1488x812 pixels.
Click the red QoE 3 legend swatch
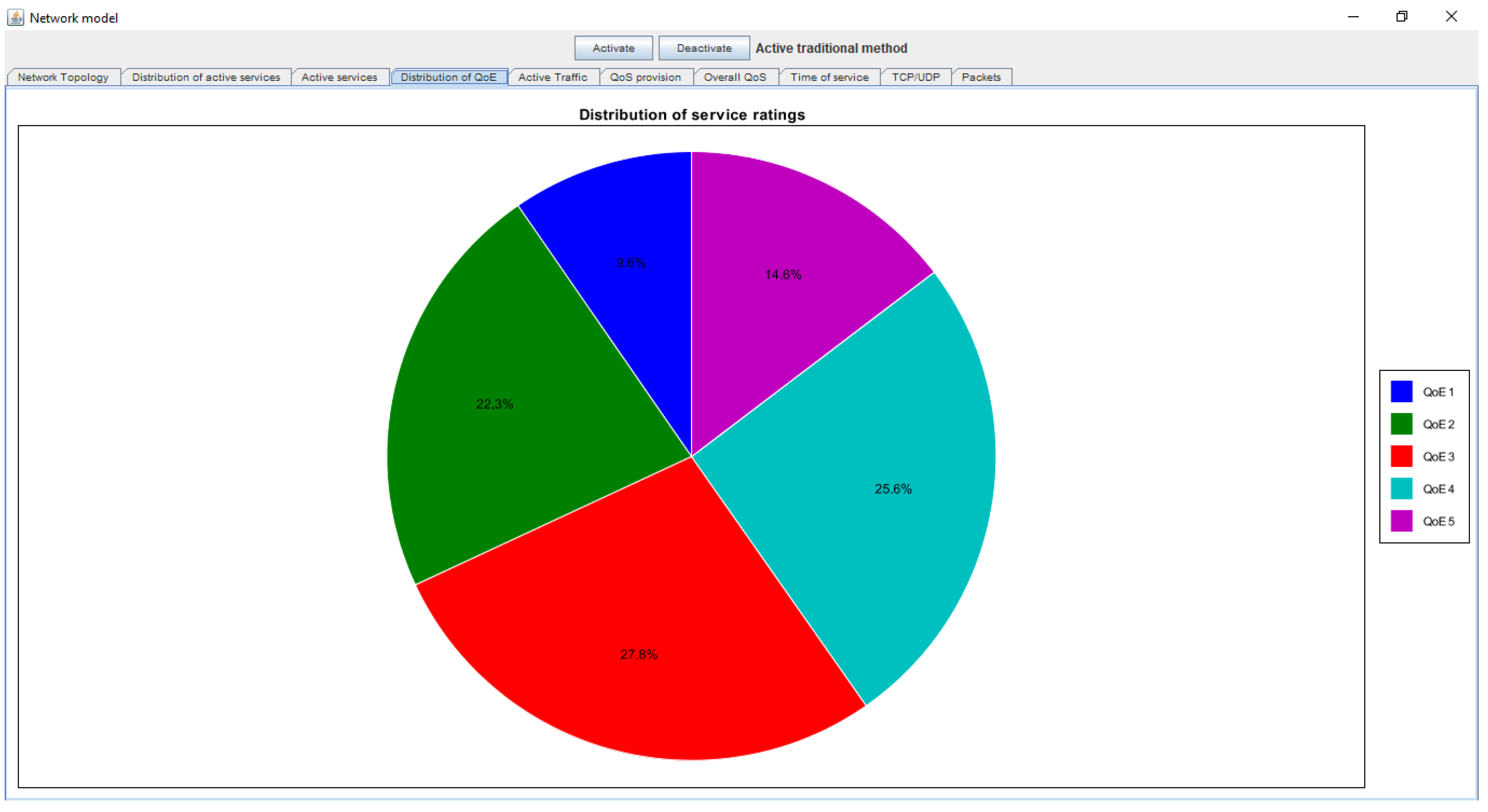click(1401, 456)
